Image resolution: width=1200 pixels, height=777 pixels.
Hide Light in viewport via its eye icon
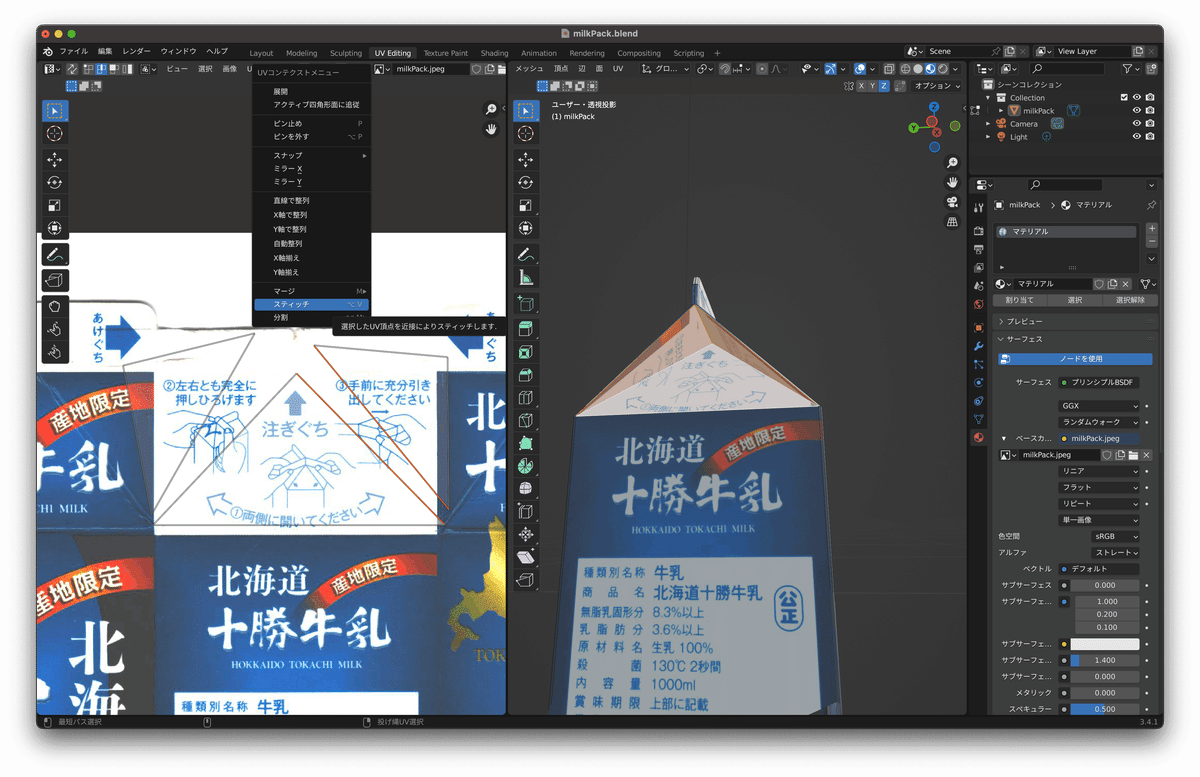1136,137
